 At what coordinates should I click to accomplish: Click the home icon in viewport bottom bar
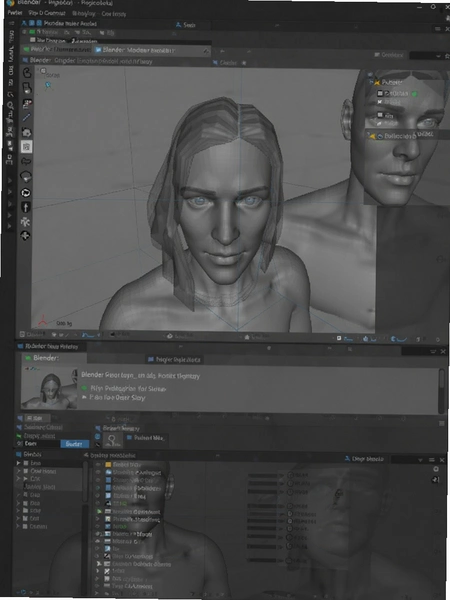coord(247,337)
